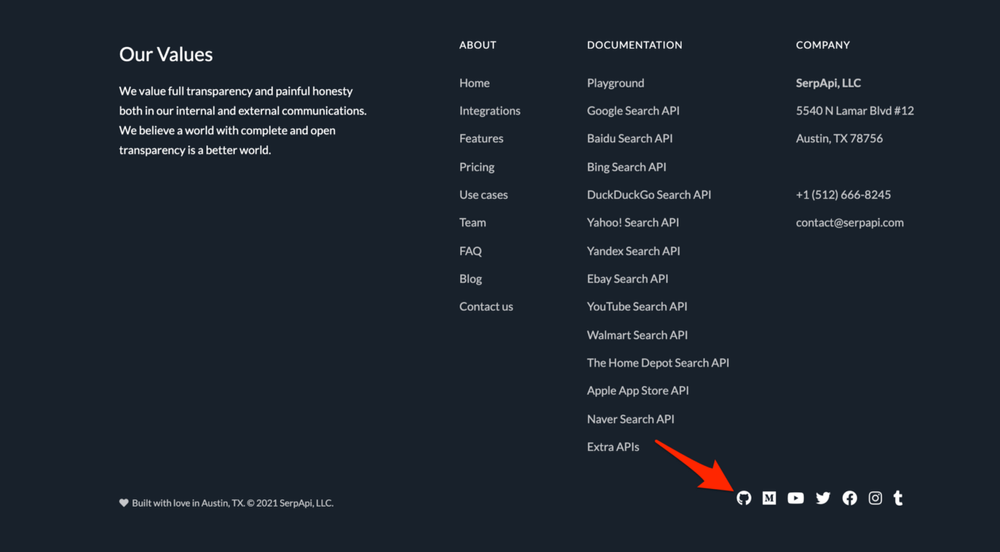Viewport: 1000px width, 552px height.
Task: Click the Contact us link
Action: coord(486,307)
